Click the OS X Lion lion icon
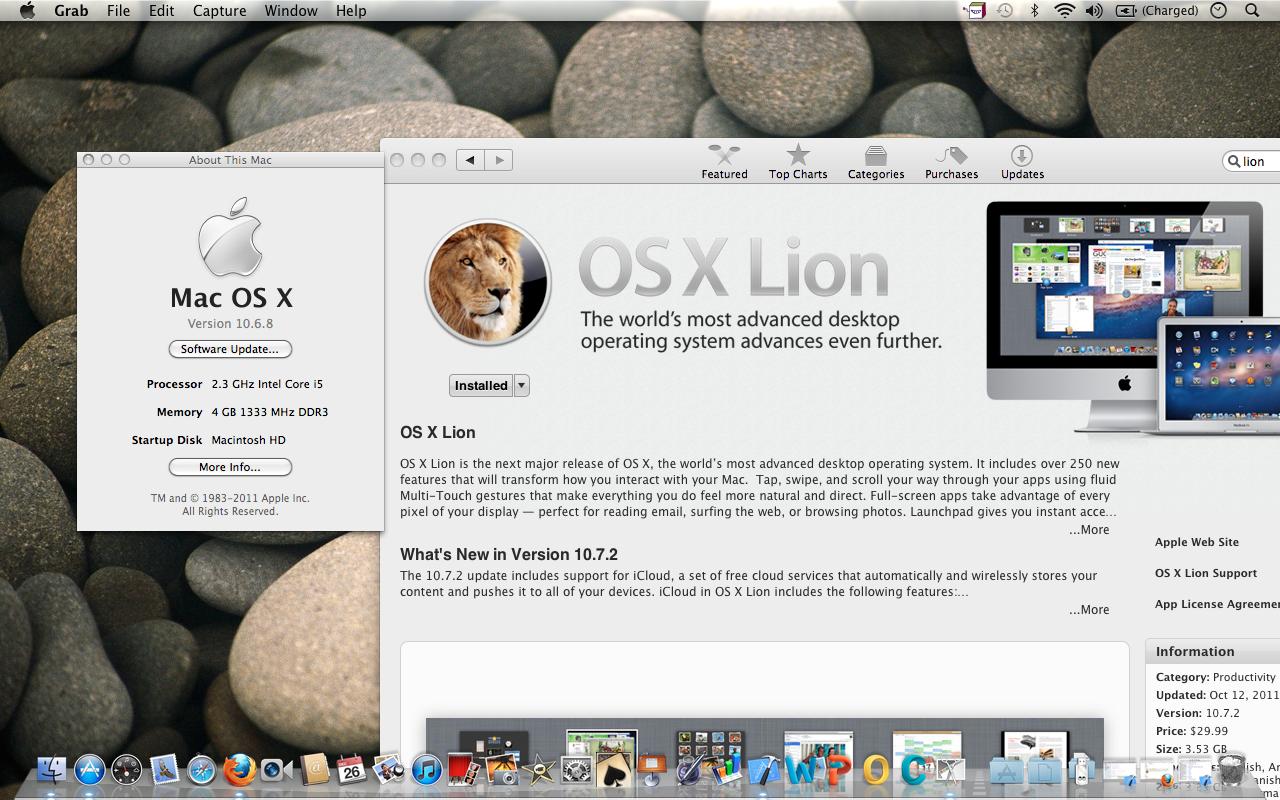Screen dimensions: 1280x800 pos(488,283)
